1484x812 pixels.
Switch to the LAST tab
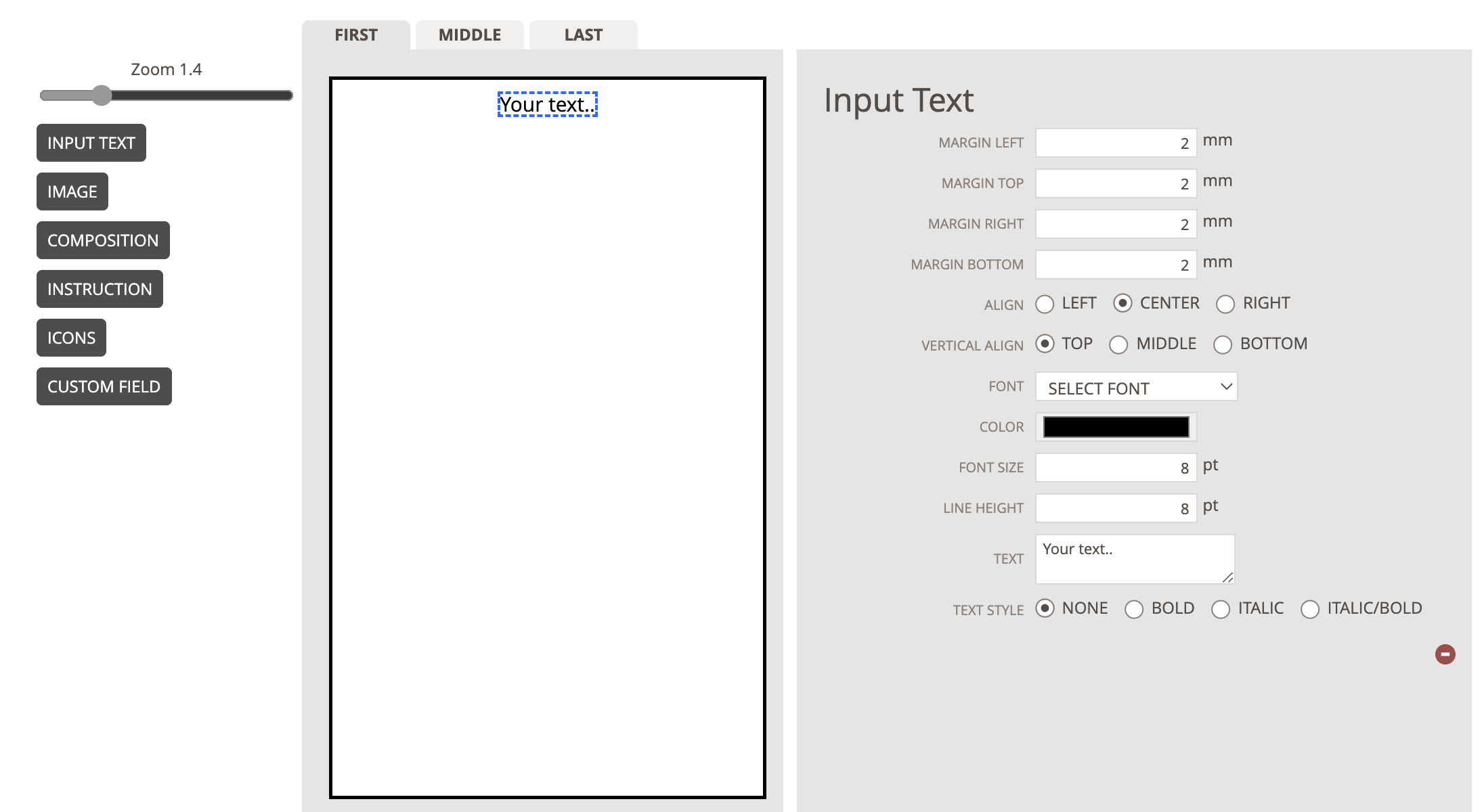(x=583, y=35)
